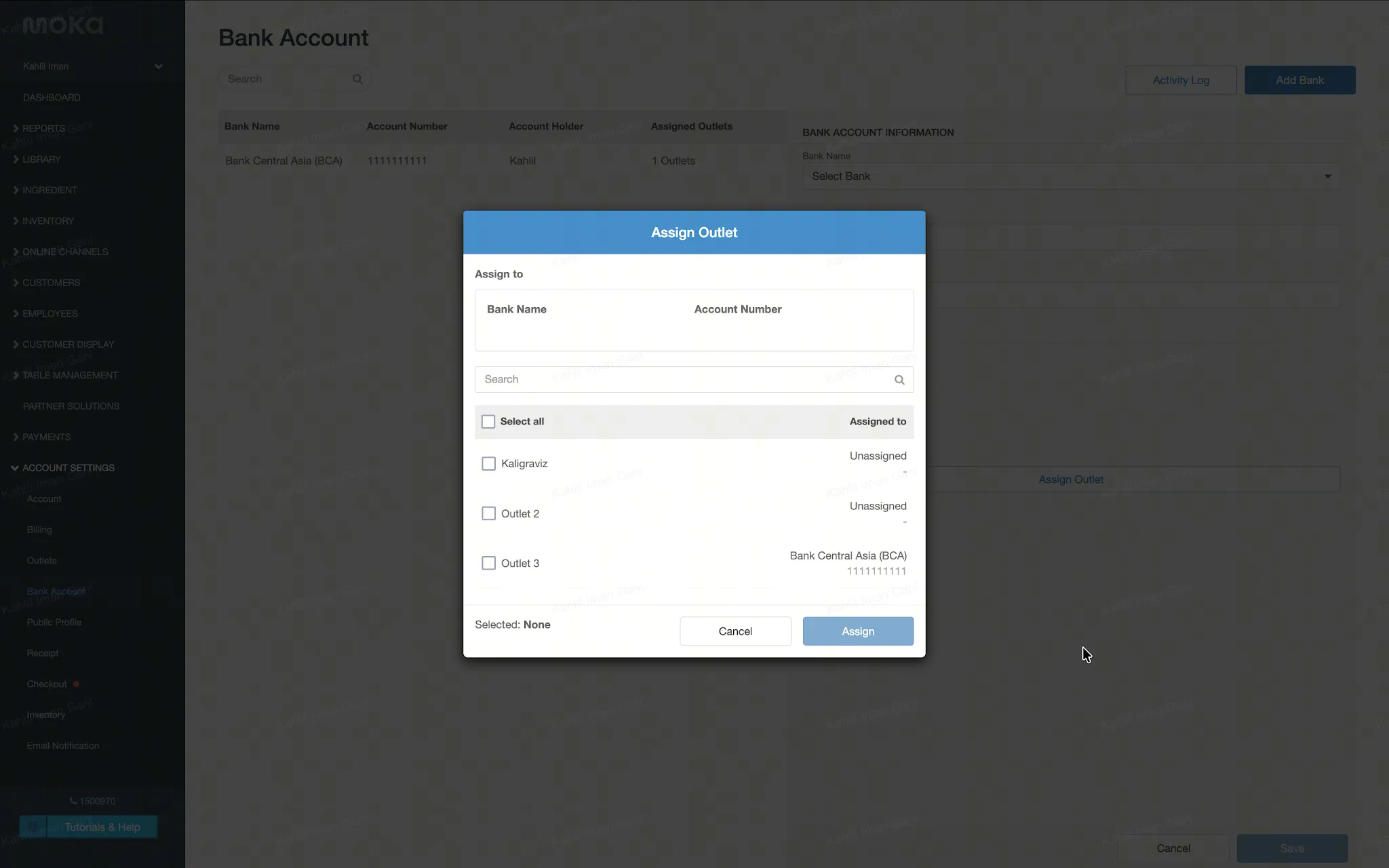
Task: Focus the Search field under the Bank Account title
Action: click(294, 79)
